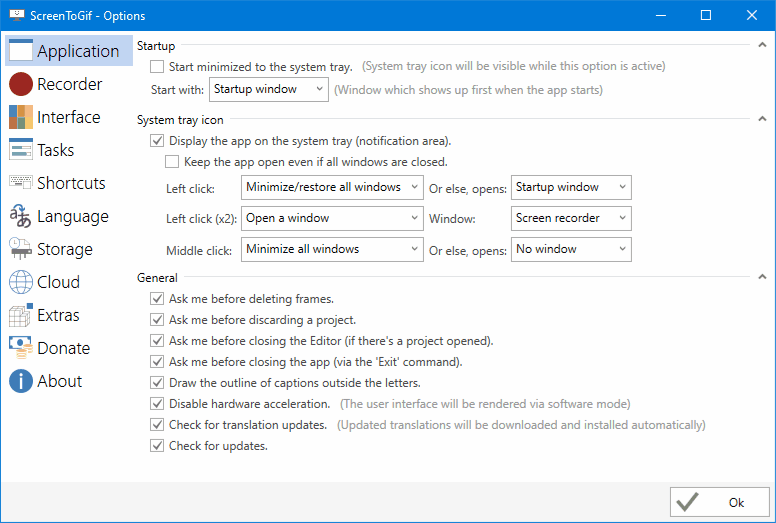Uncheck Disable hardware acceleration
Screen dimensions: 776x523
157,404
